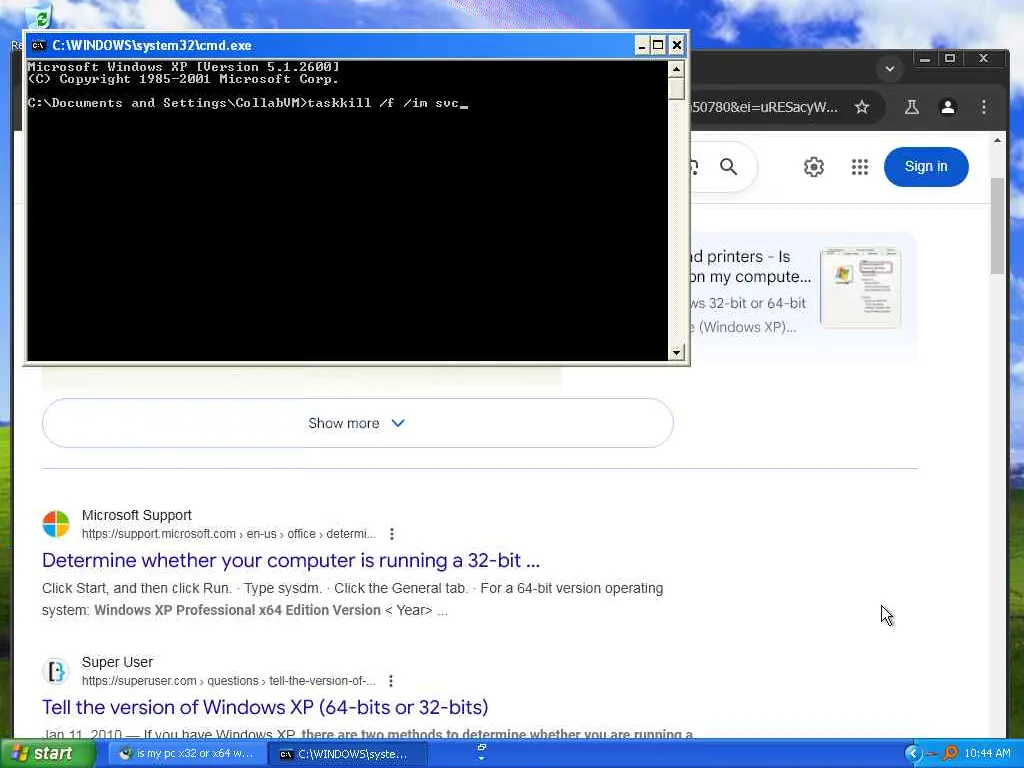Click Chrome address bar URL text

(x=764, y=107)
